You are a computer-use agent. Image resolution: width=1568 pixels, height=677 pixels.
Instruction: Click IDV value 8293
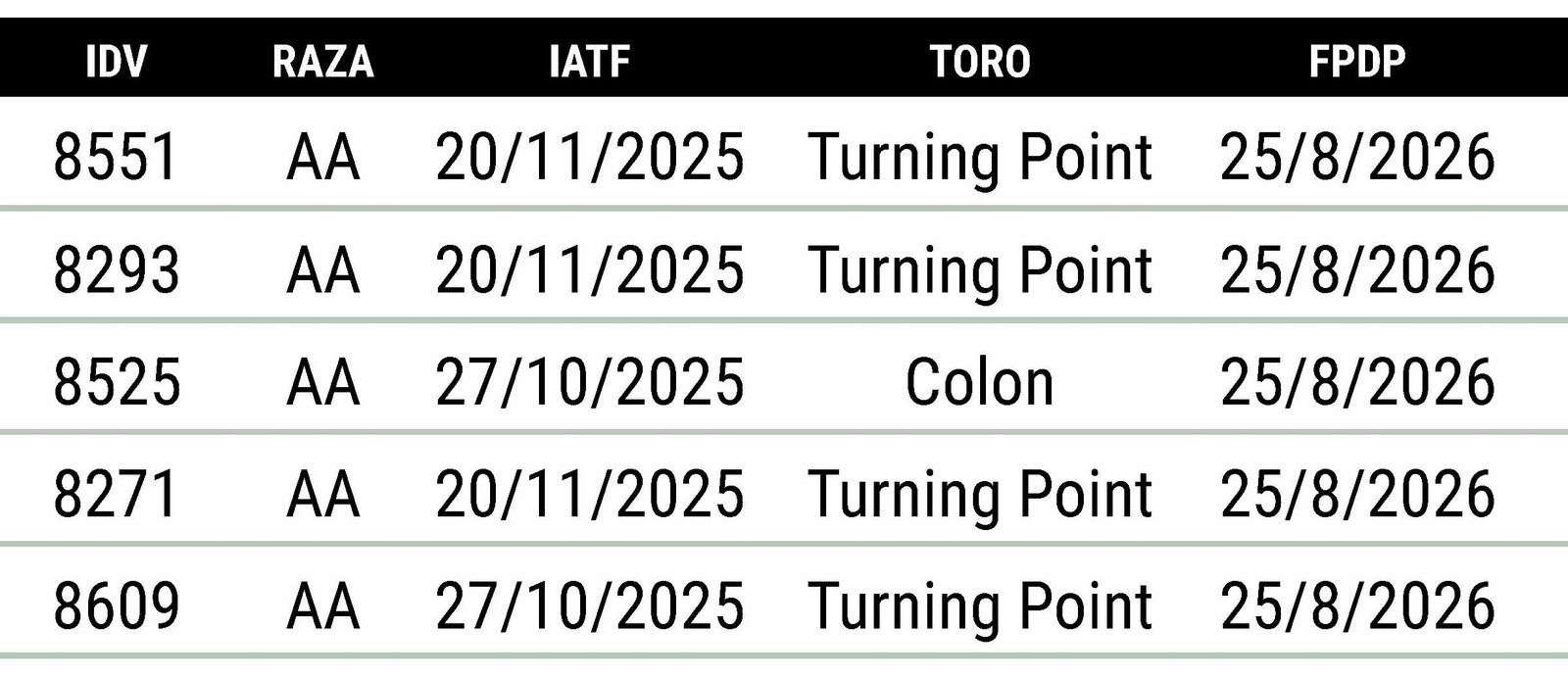coord(116,269)
